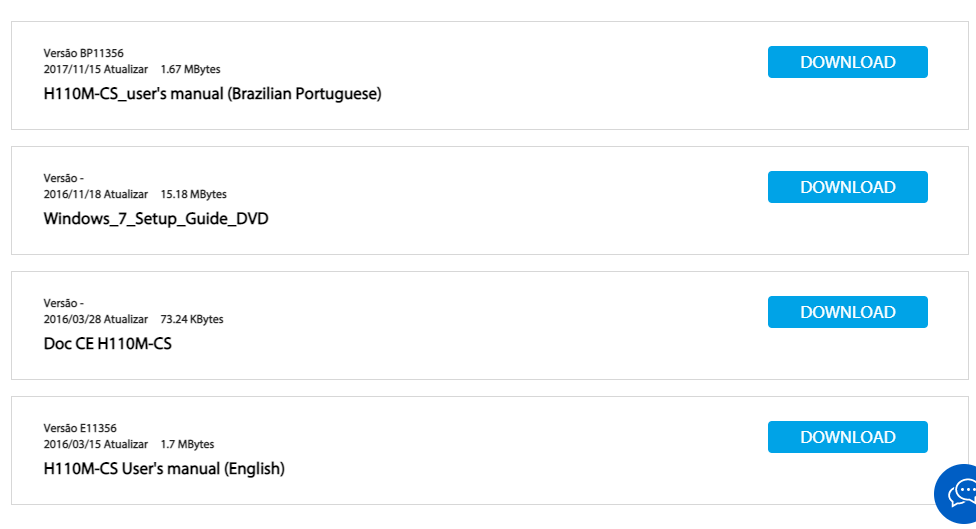Click the 73.24 KBytes file size
This screenshot has height=529, width=976.
click(x=192, y=320)
